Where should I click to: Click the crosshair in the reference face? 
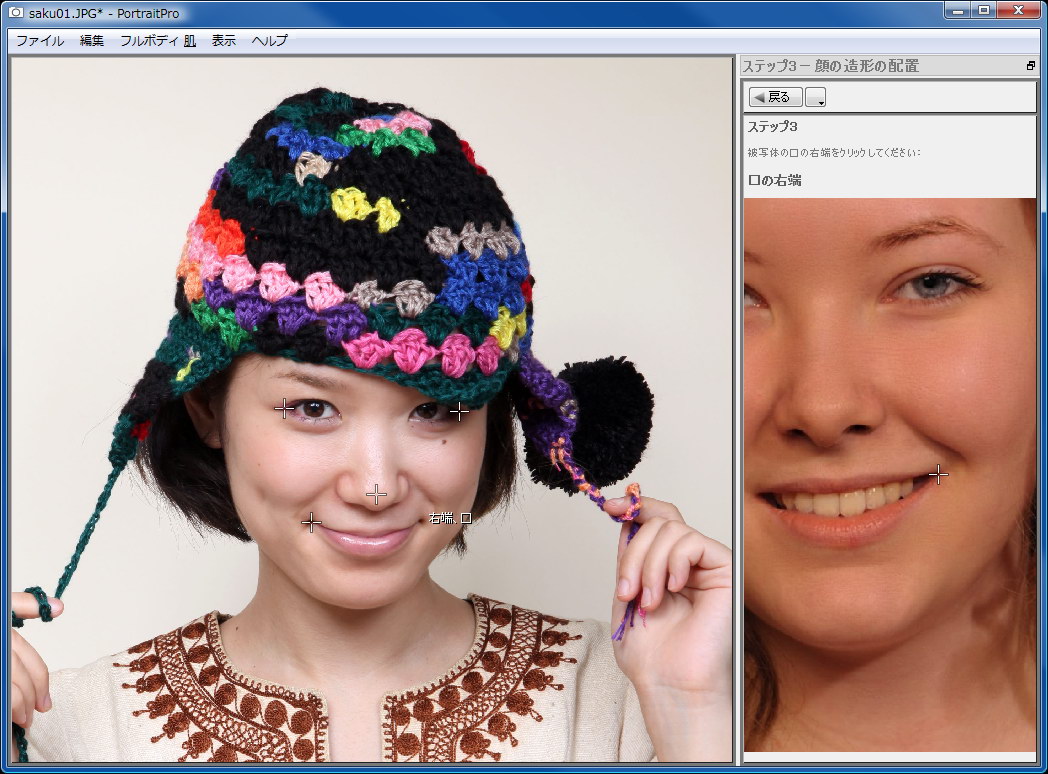(x=938, y=475)
